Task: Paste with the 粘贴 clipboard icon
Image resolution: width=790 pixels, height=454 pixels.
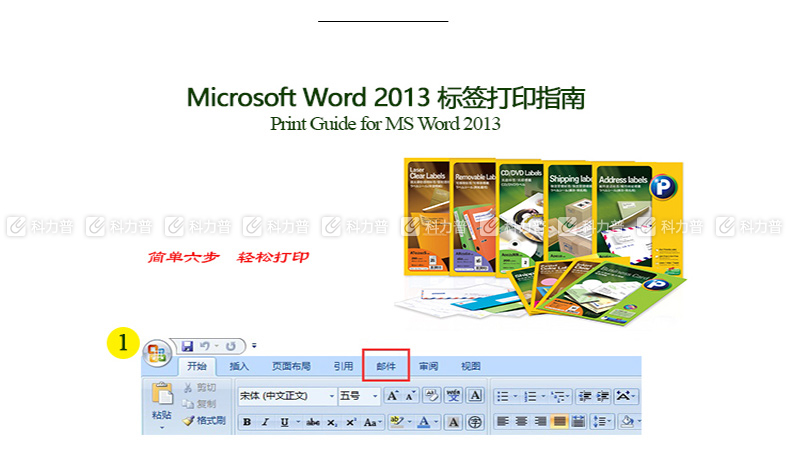Action: 162,393
